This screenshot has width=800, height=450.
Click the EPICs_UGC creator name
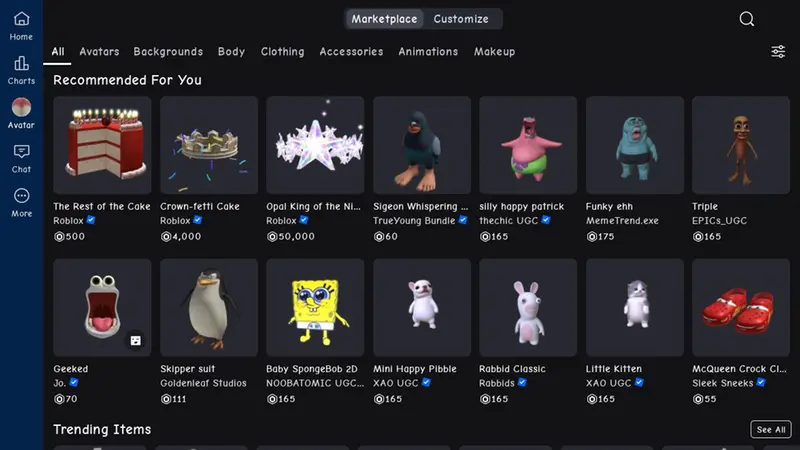tap(719, 220)
